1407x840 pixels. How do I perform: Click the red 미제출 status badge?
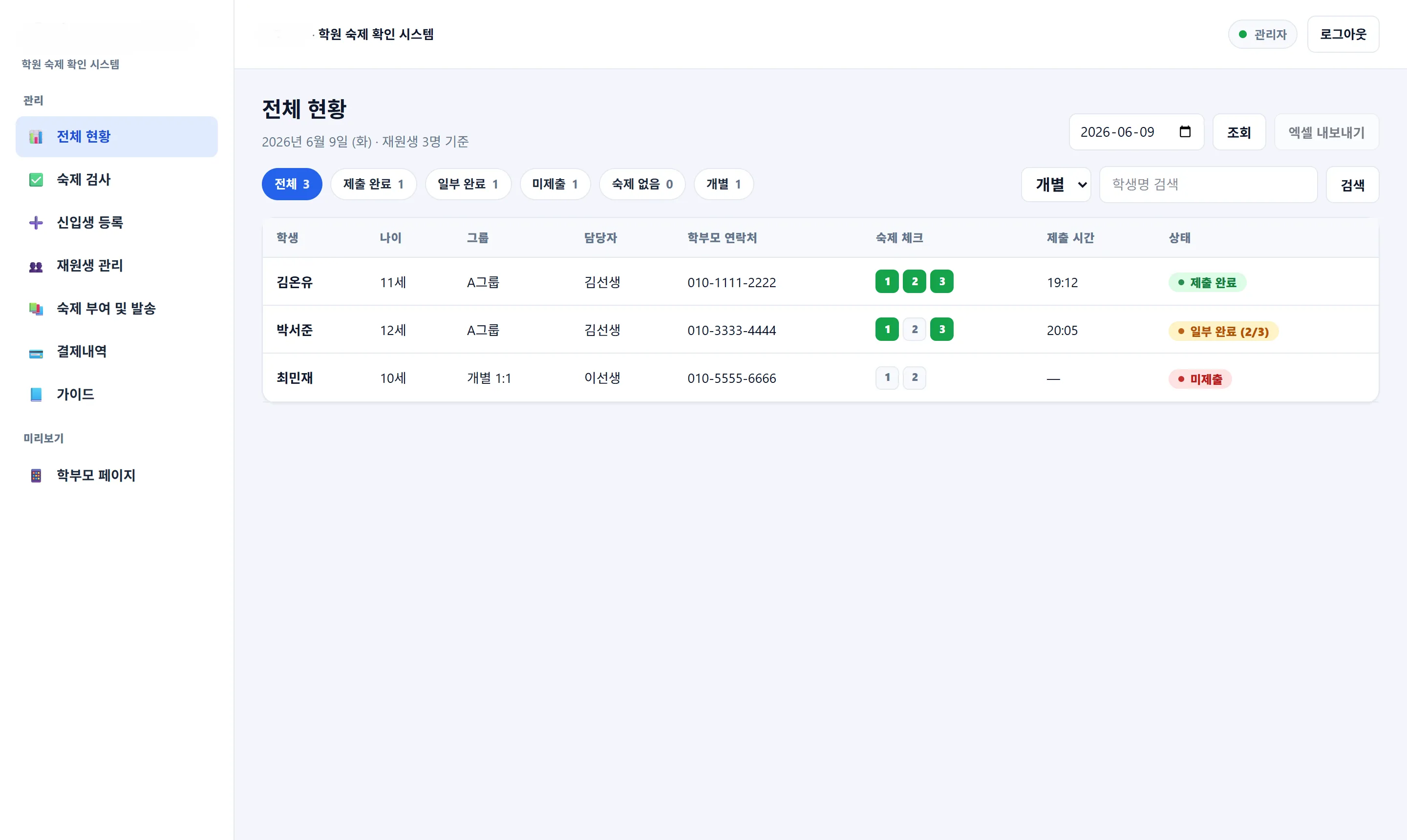click(1200, 379)
